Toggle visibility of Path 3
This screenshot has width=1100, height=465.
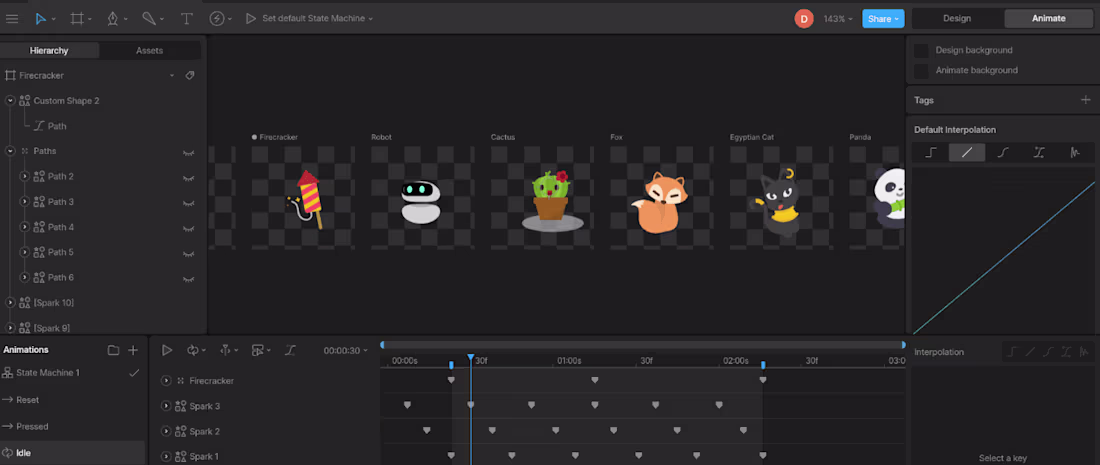pyautogui.click(x=188, y=202)
